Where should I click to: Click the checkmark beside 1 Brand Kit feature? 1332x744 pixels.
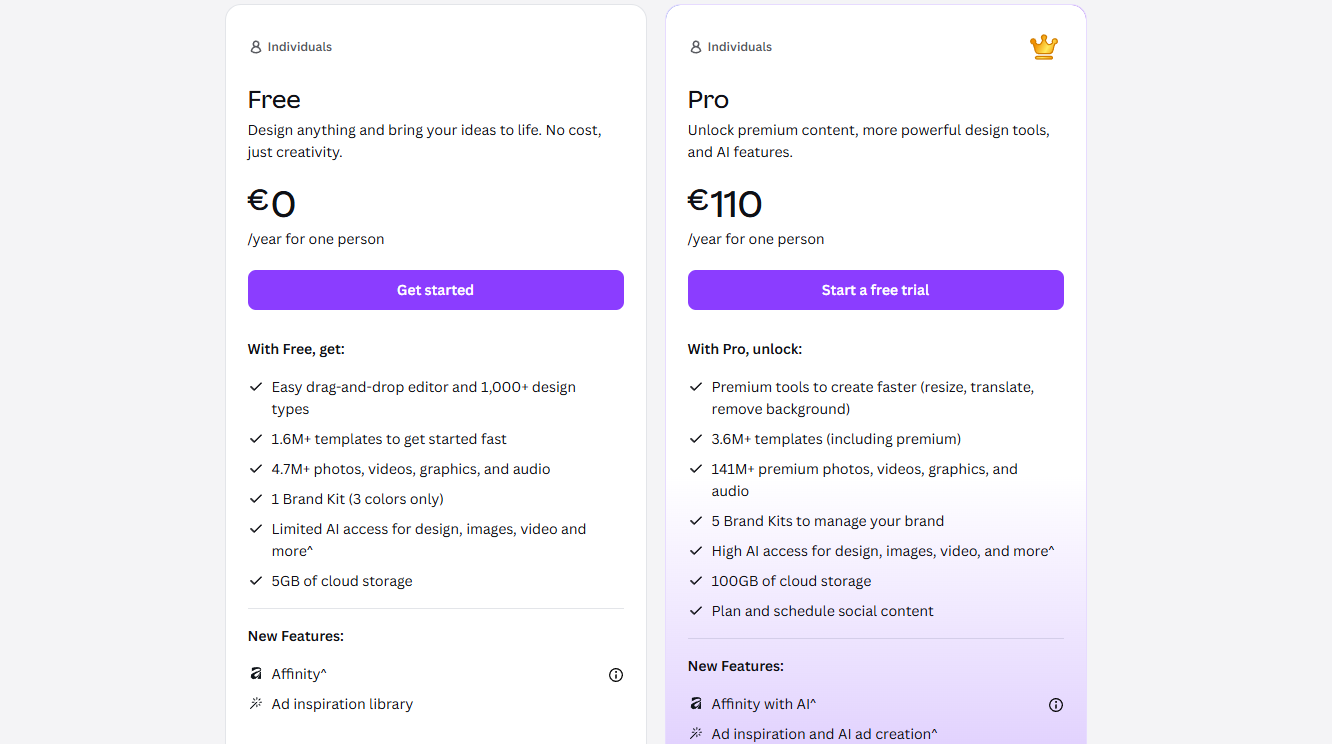click(256, 499)
